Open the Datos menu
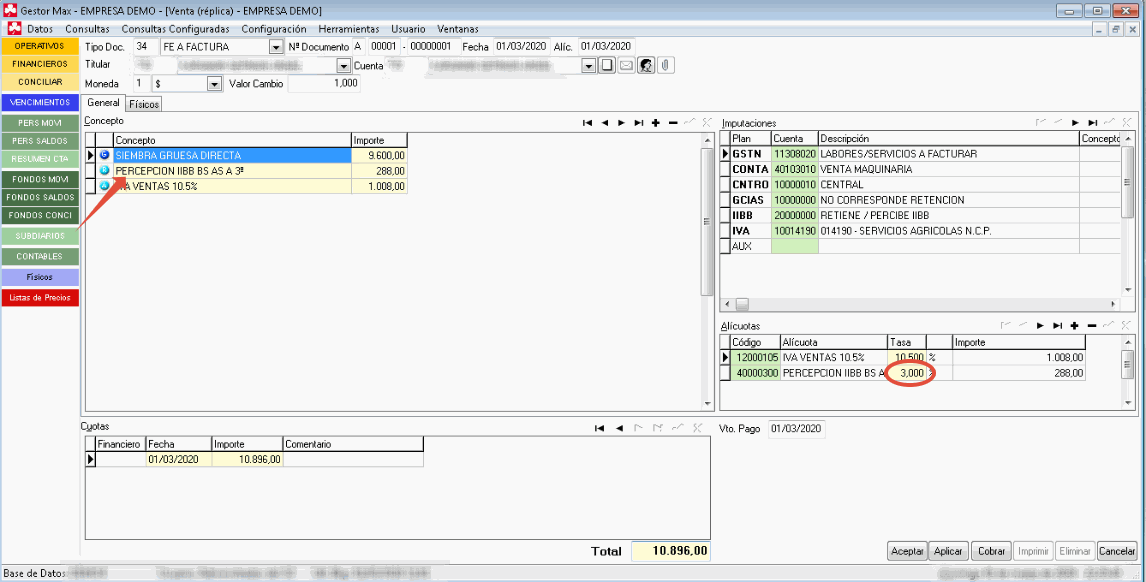Viewport: 1146px width, 582px height. [x=40, y=29]
